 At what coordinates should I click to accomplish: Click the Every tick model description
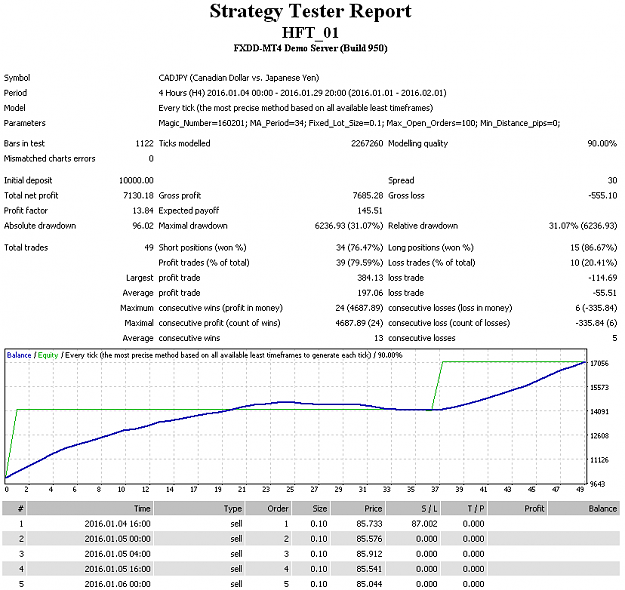pyautogui.click(x=295, y=108)
